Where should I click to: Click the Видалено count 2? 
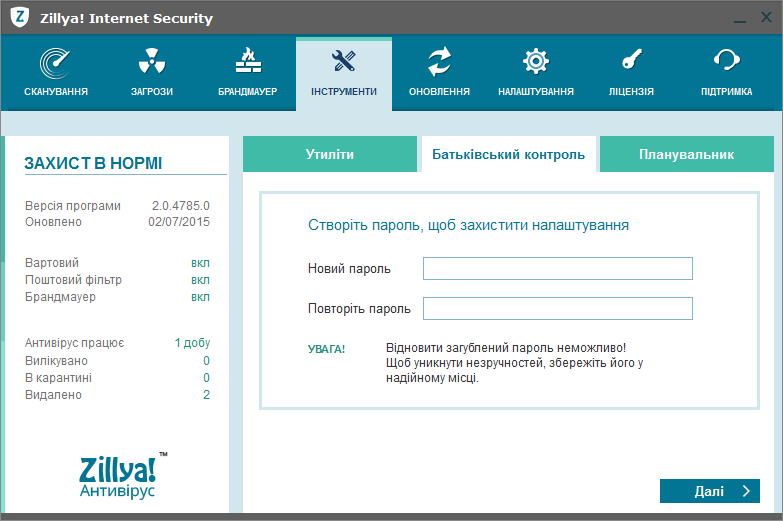(206, 395)
